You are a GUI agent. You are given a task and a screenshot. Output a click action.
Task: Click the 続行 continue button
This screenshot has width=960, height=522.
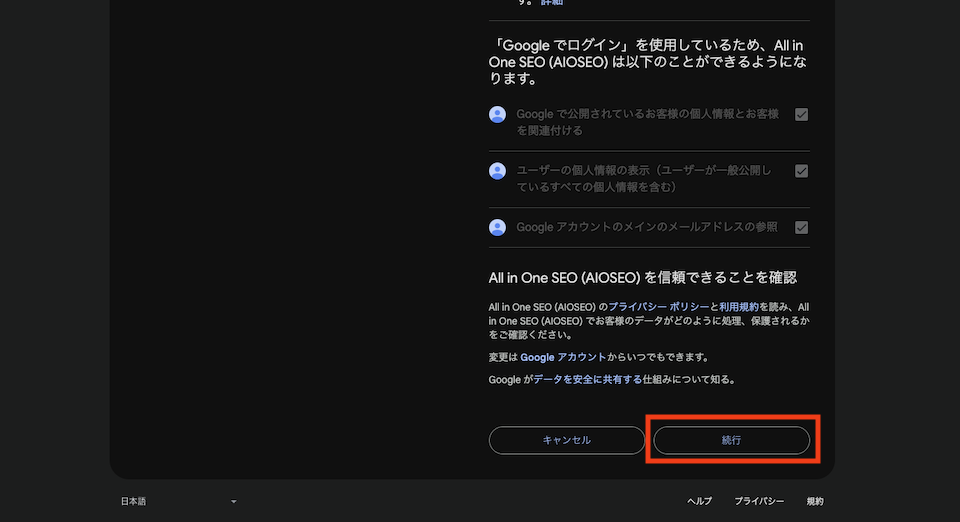coord(731,440)
